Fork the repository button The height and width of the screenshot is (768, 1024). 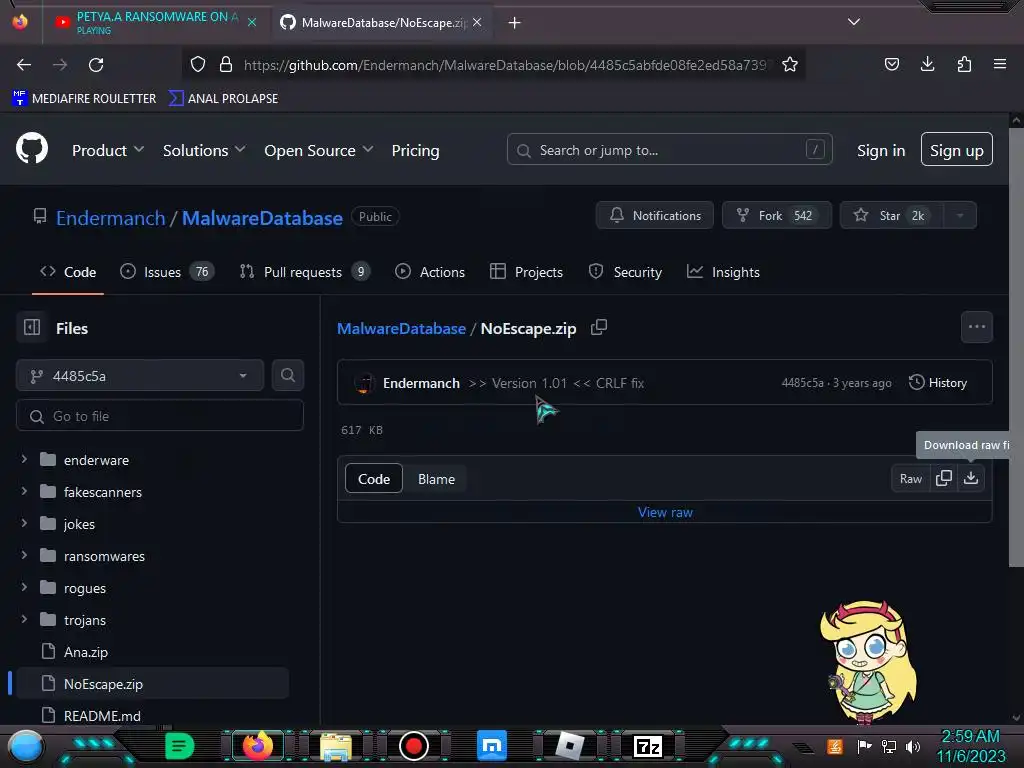point(776,216)
